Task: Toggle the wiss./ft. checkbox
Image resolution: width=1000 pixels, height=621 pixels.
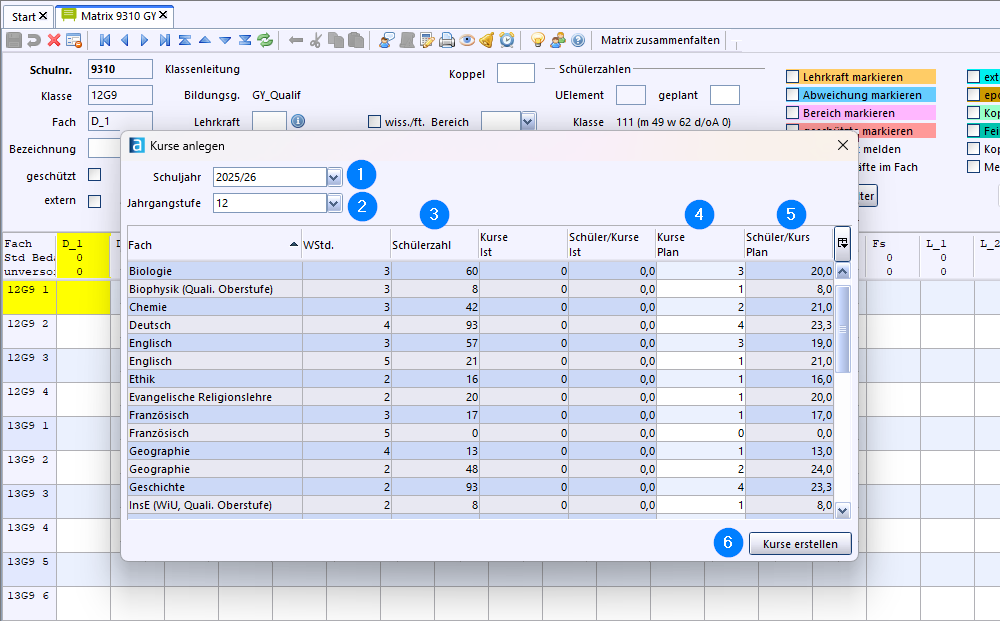Action: [x=374, y=122]
